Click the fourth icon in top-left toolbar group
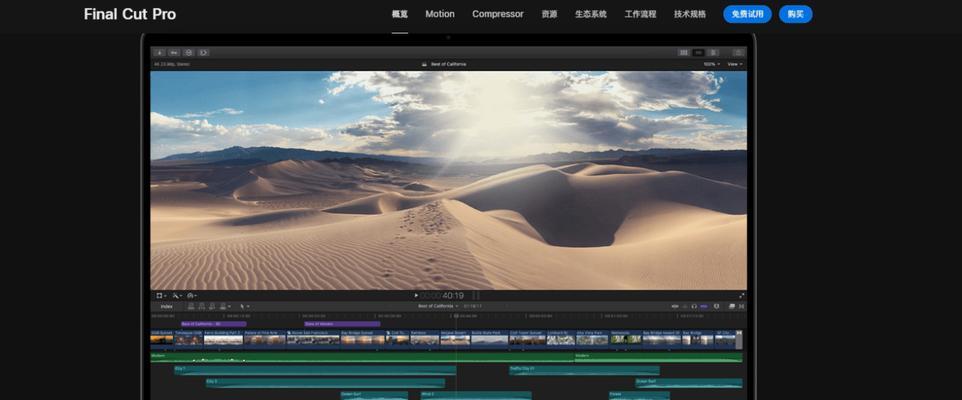 tap(204, 53)
